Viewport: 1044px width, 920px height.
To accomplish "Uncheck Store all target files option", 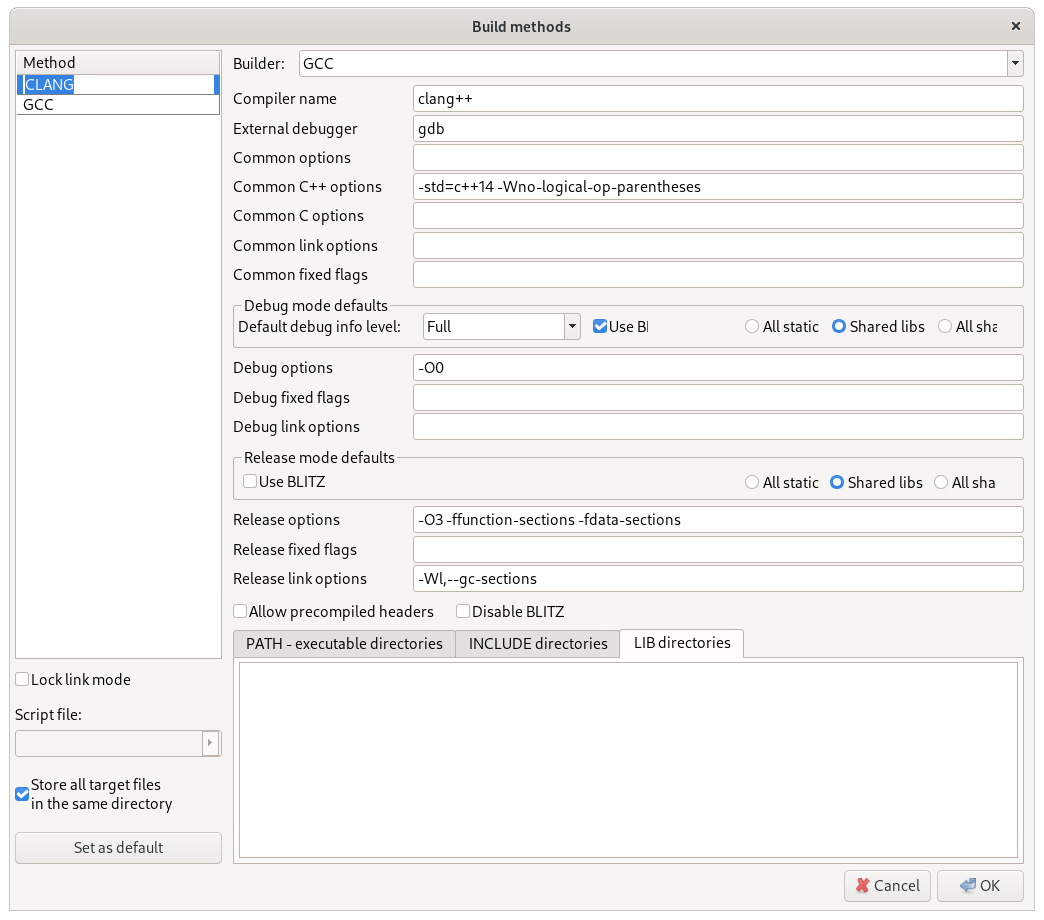I will [22, 794].
